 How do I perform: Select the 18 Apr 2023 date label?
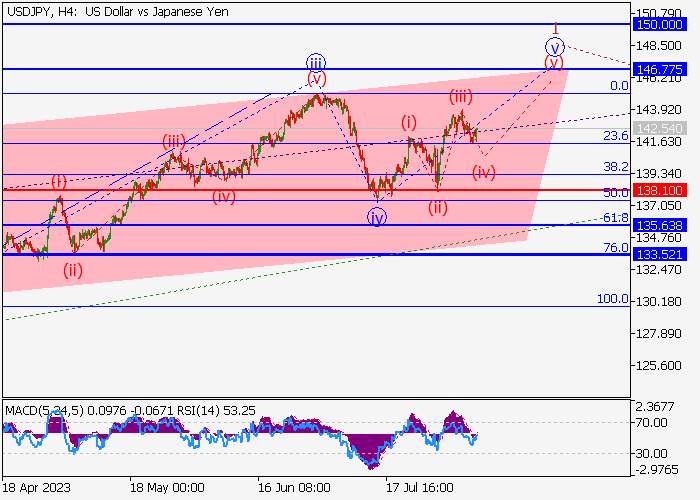[36, 487]
